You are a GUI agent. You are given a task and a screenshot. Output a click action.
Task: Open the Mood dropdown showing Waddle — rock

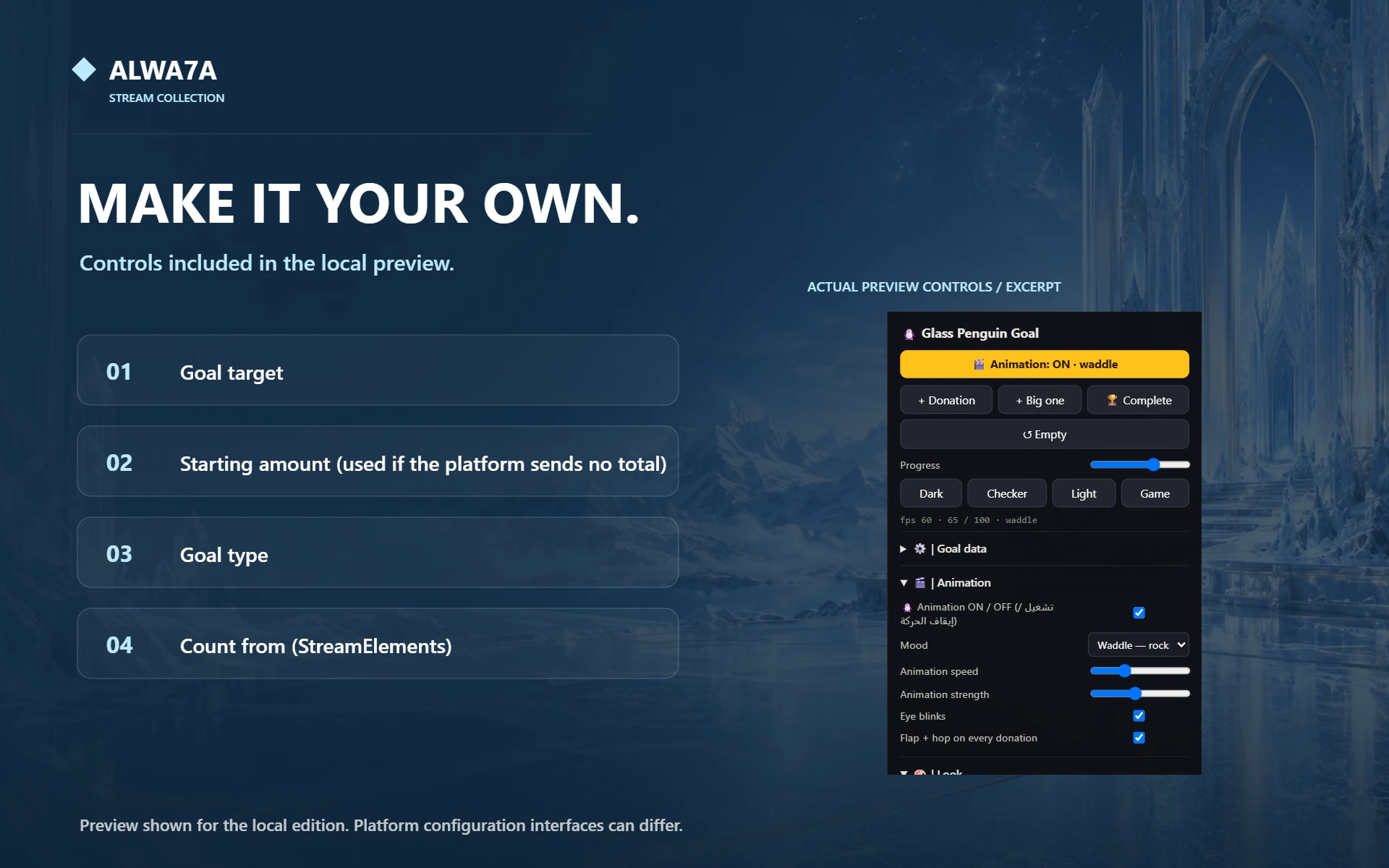(x=1138, y=645)
